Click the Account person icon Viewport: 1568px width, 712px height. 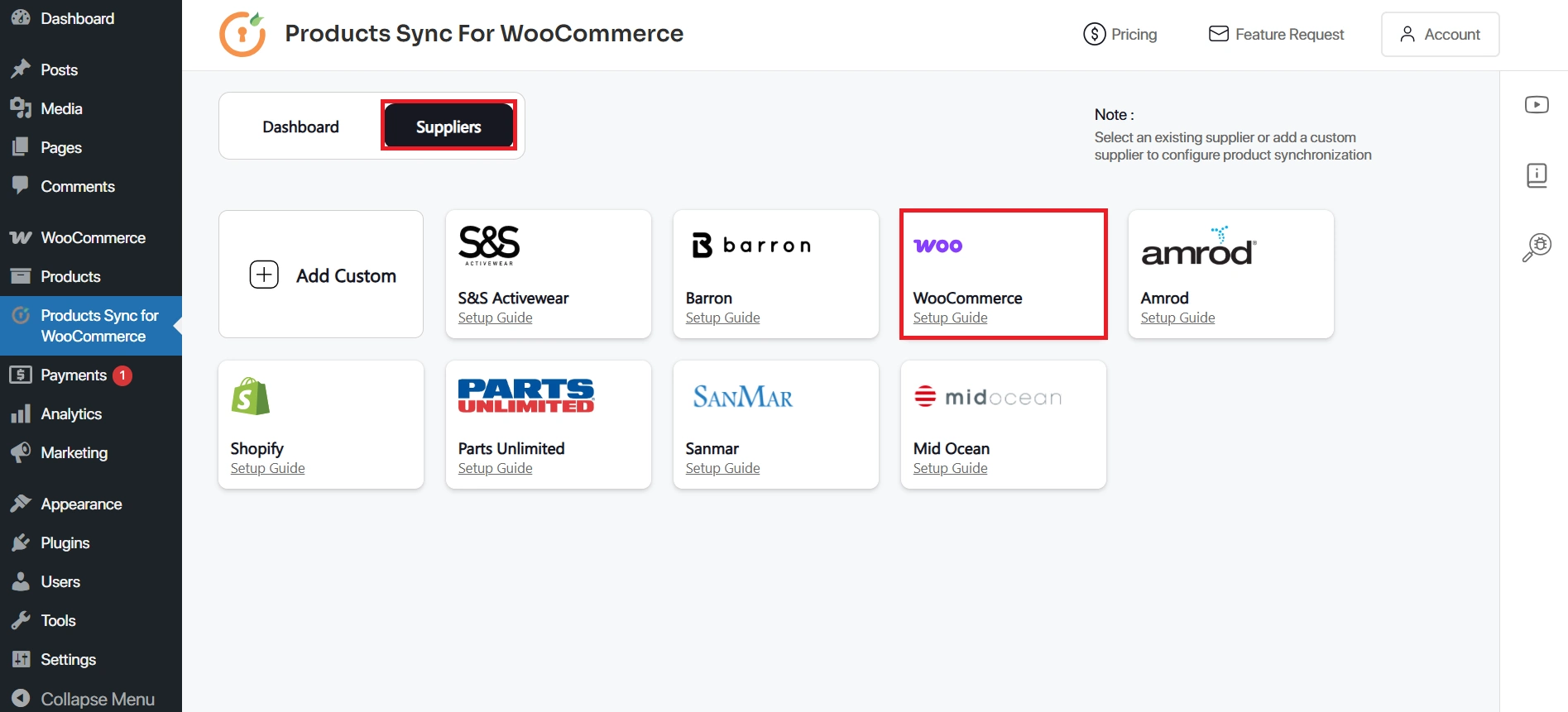(1407, 34)
